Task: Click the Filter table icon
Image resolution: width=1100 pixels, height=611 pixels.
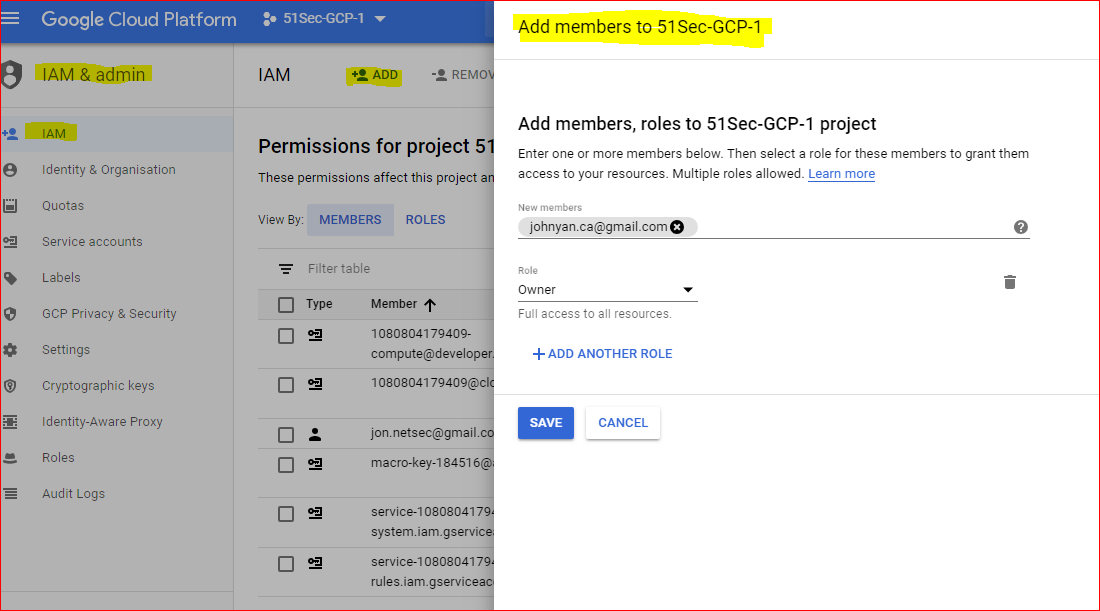Action: coord(286,269)
